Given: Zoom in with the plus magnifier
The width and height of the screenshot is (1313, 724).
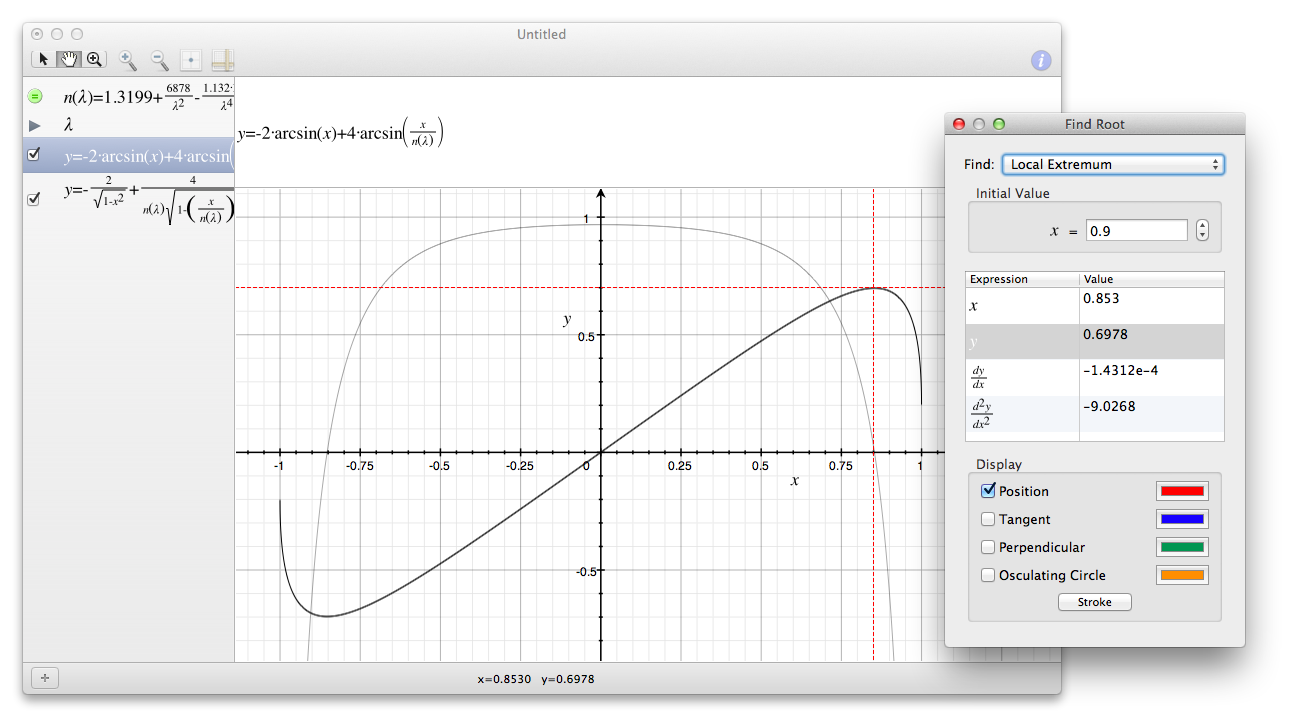Looking at the screenshot, I should coord(128,60).
